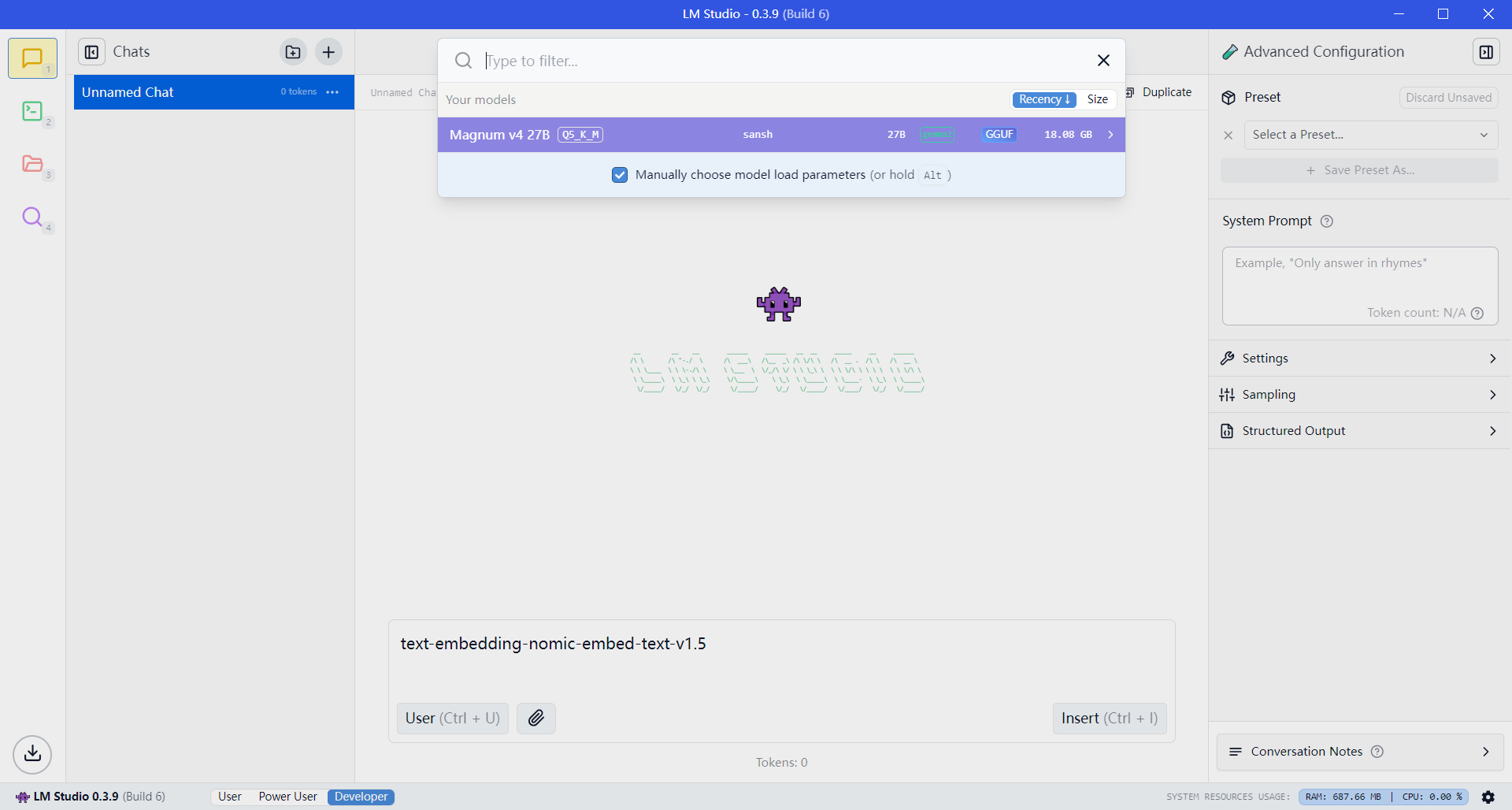The image size is (1512, 810).
Task: Switch to Developer mode
Action: pyautogui.click(x=361, y=797)
